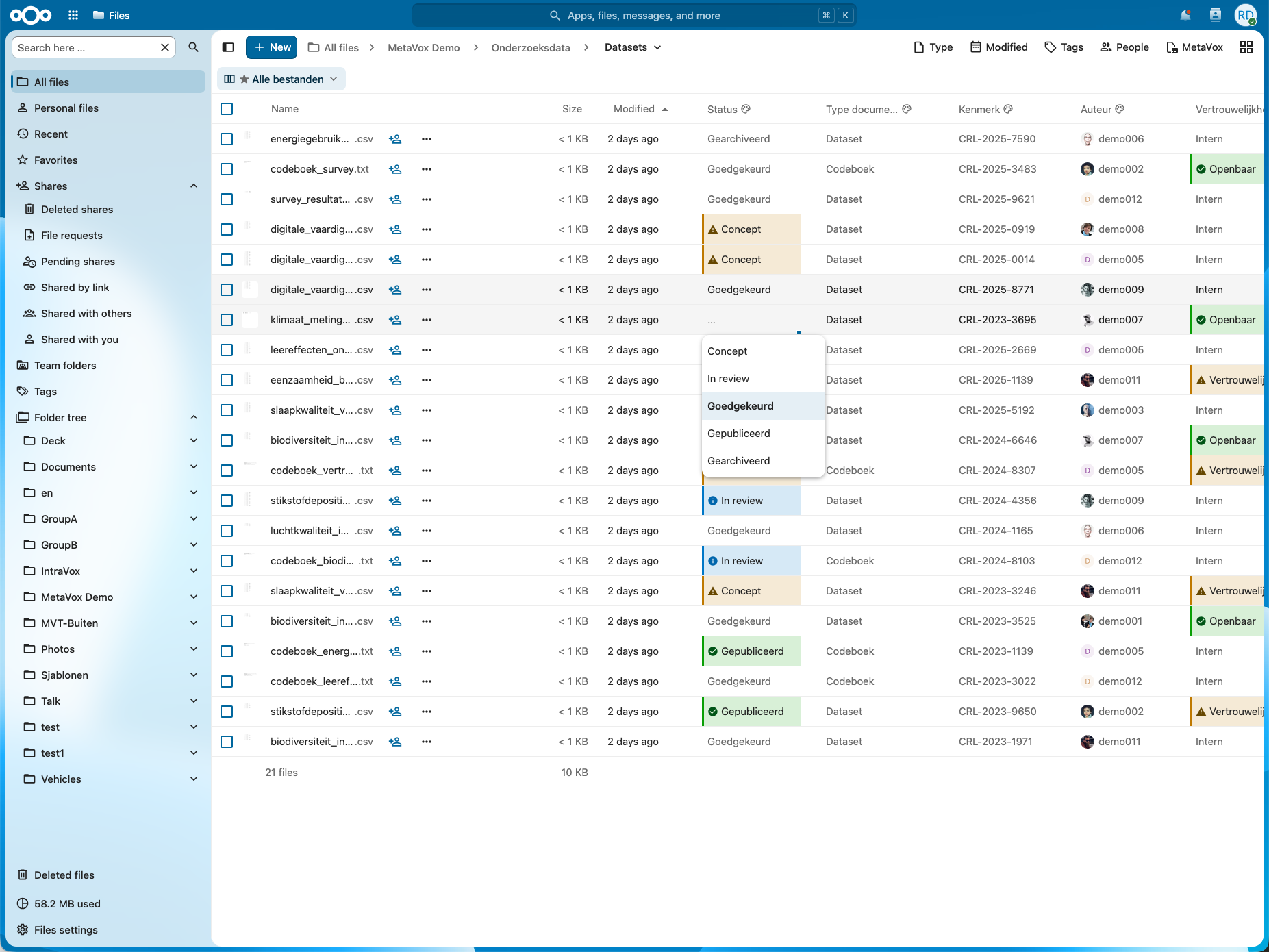Choose In review status option
Image resolution: width=1269 pixels, height=952 pixels.
[x=764, y=379]
